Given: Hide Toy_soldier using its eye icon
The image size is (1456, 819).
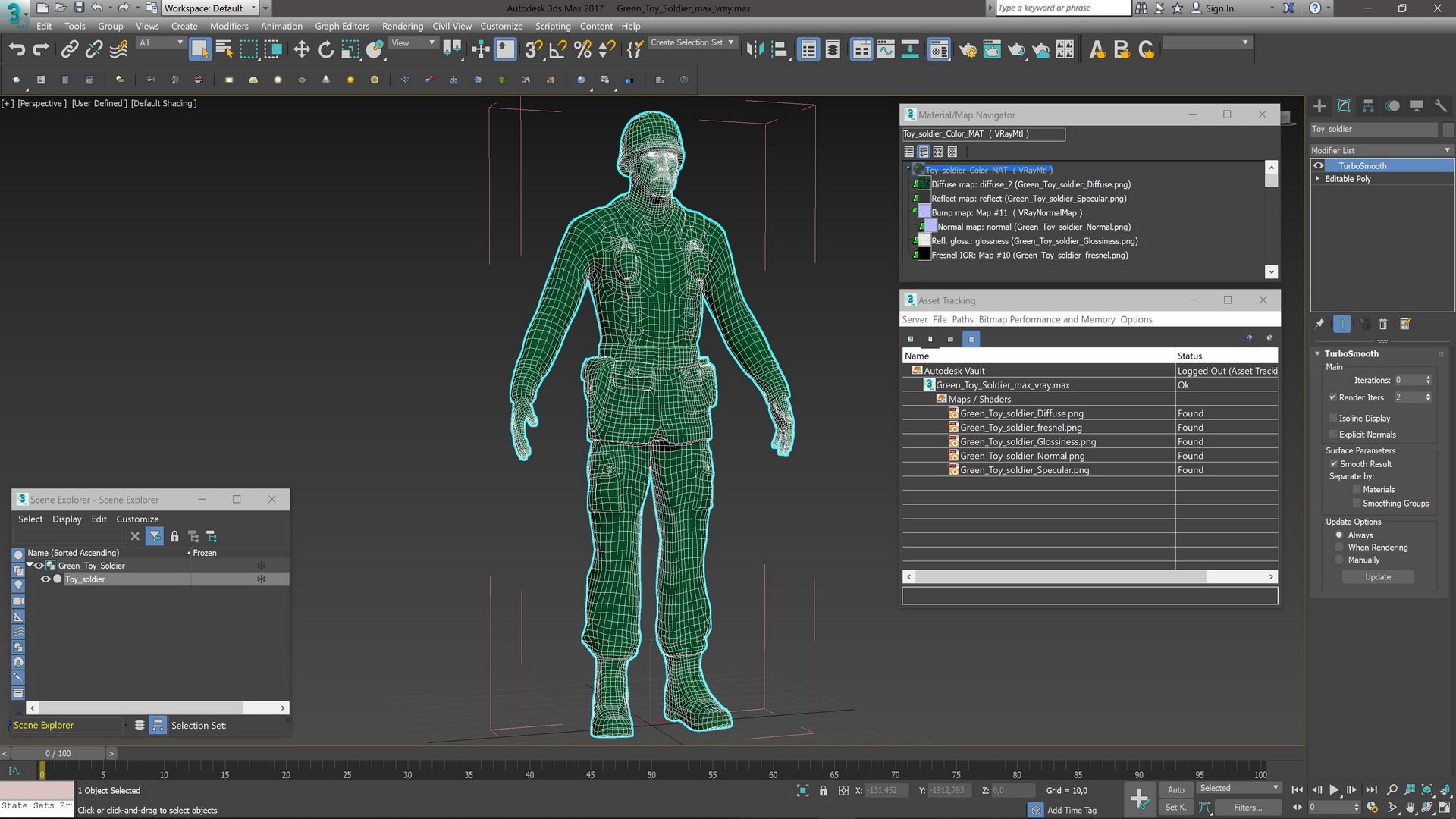Looking at the screenshot, I should coord(45,579).
